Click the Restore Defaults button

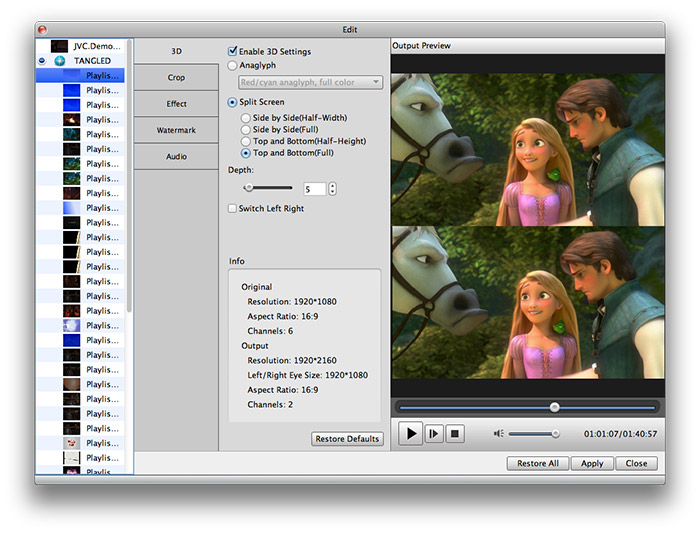coord(347,439)
